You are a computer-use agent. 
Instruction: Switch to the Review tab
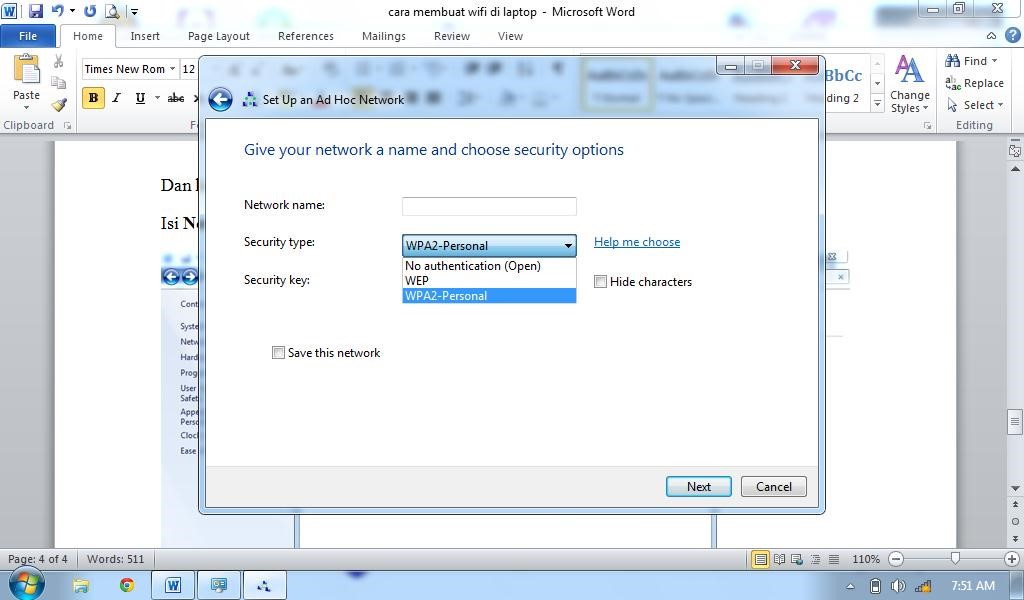click(451, 36)
